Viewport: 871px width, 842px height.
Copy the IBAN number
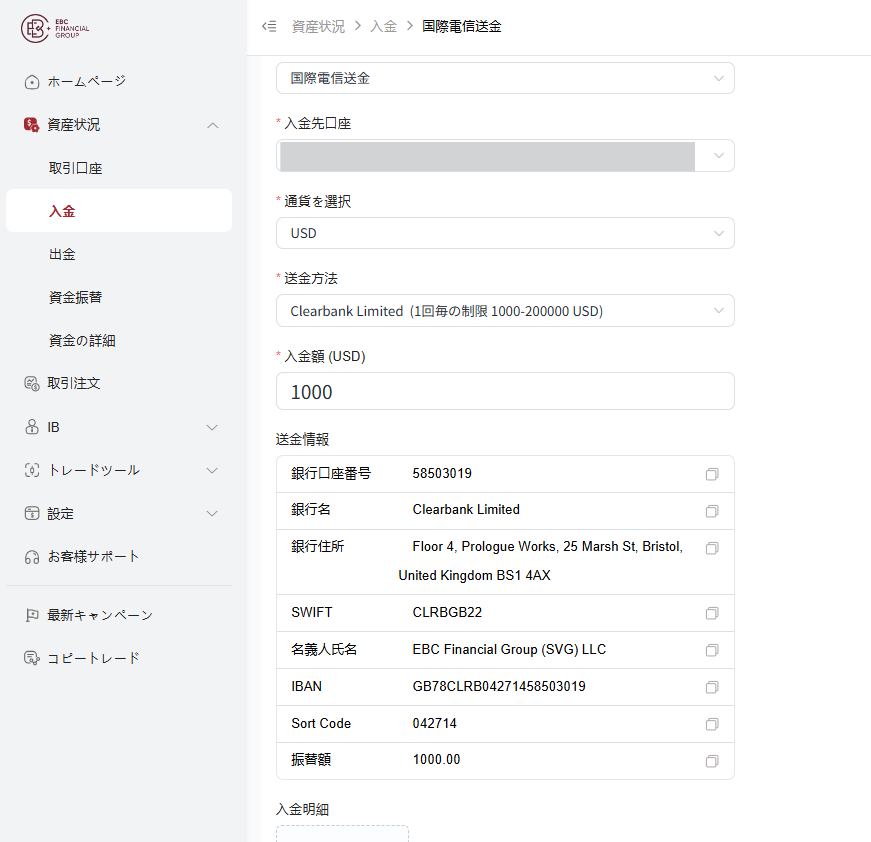point(712,688)
